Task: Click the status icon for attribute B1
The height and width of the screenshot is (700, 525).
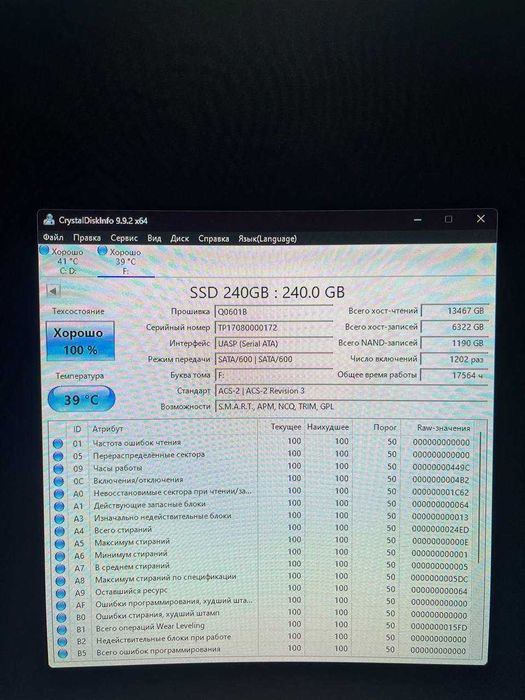Action: pos(62,629)
